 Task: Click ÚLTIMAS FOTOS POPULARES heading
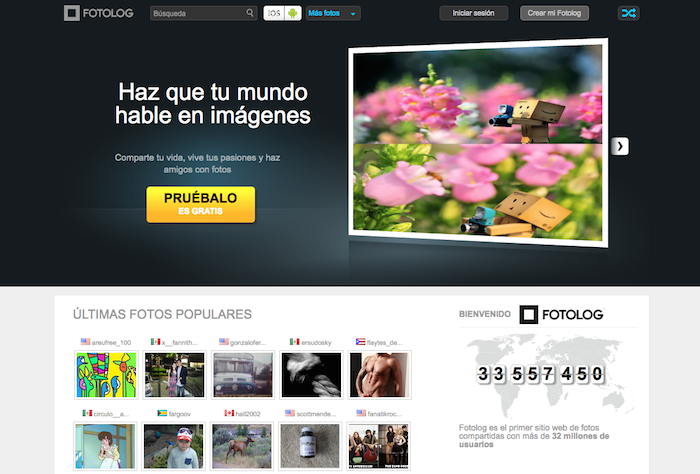pos(162,314)
